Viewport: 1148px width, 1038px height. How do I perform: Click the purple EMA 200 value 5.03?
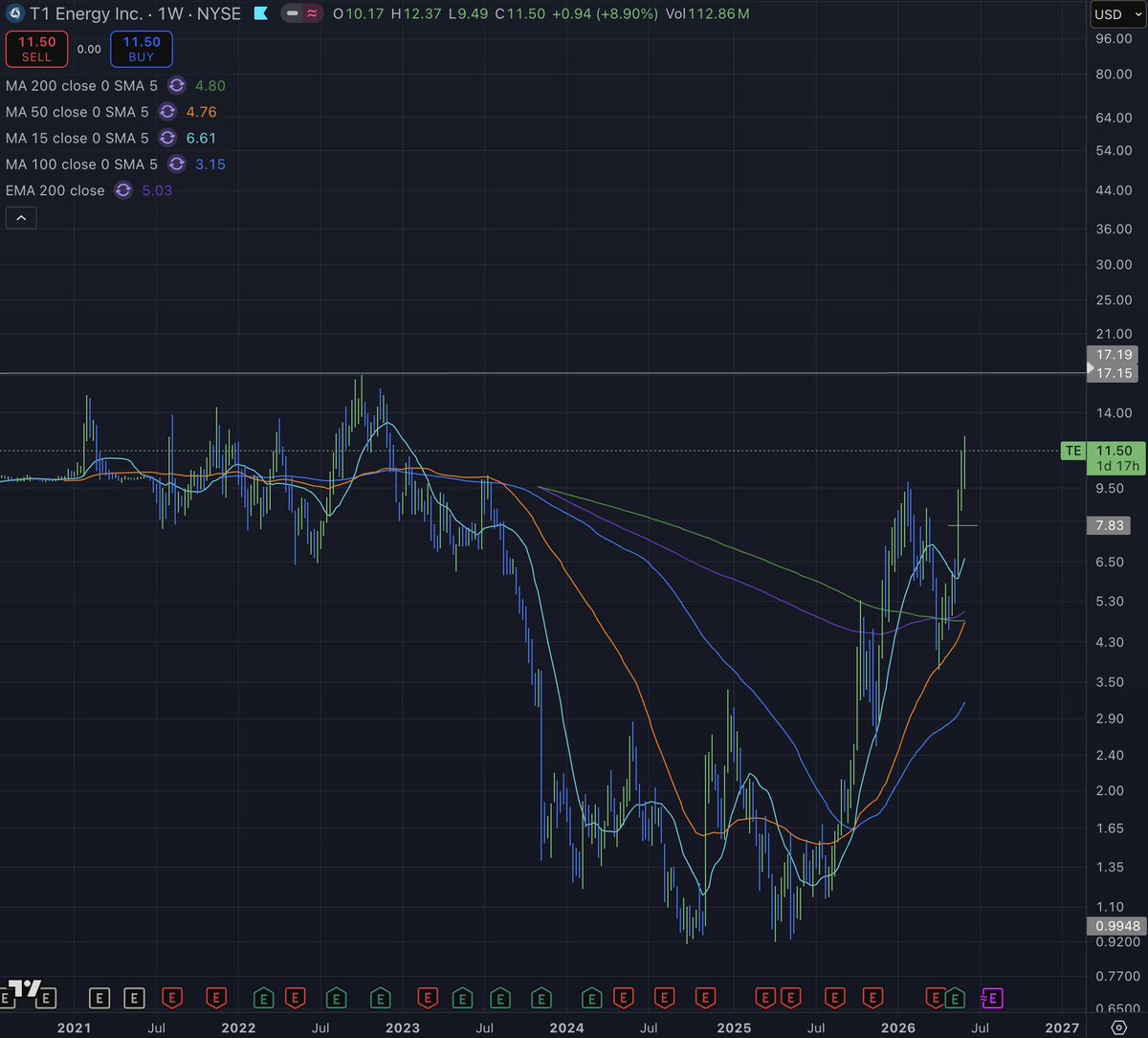(x=158, y=190)
